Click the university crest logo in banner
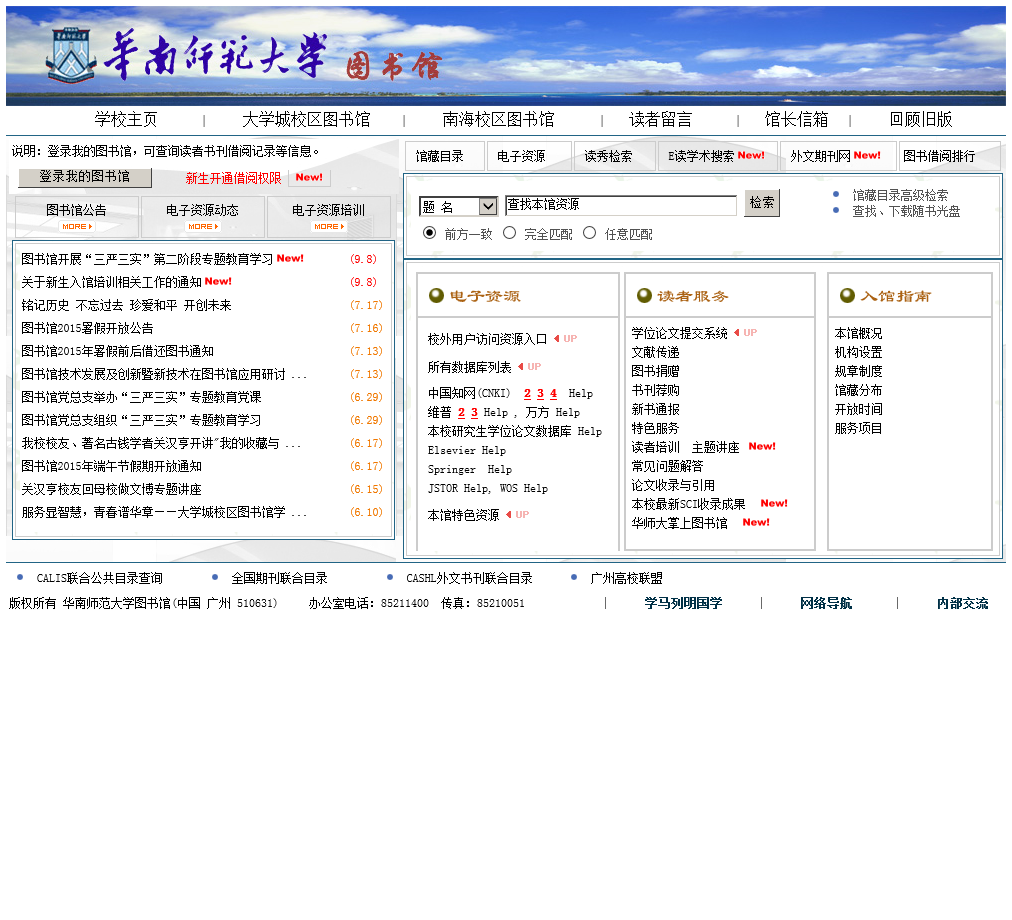Screen dimensions: 1012x920 pyautogui.click(x=71, y=55)
